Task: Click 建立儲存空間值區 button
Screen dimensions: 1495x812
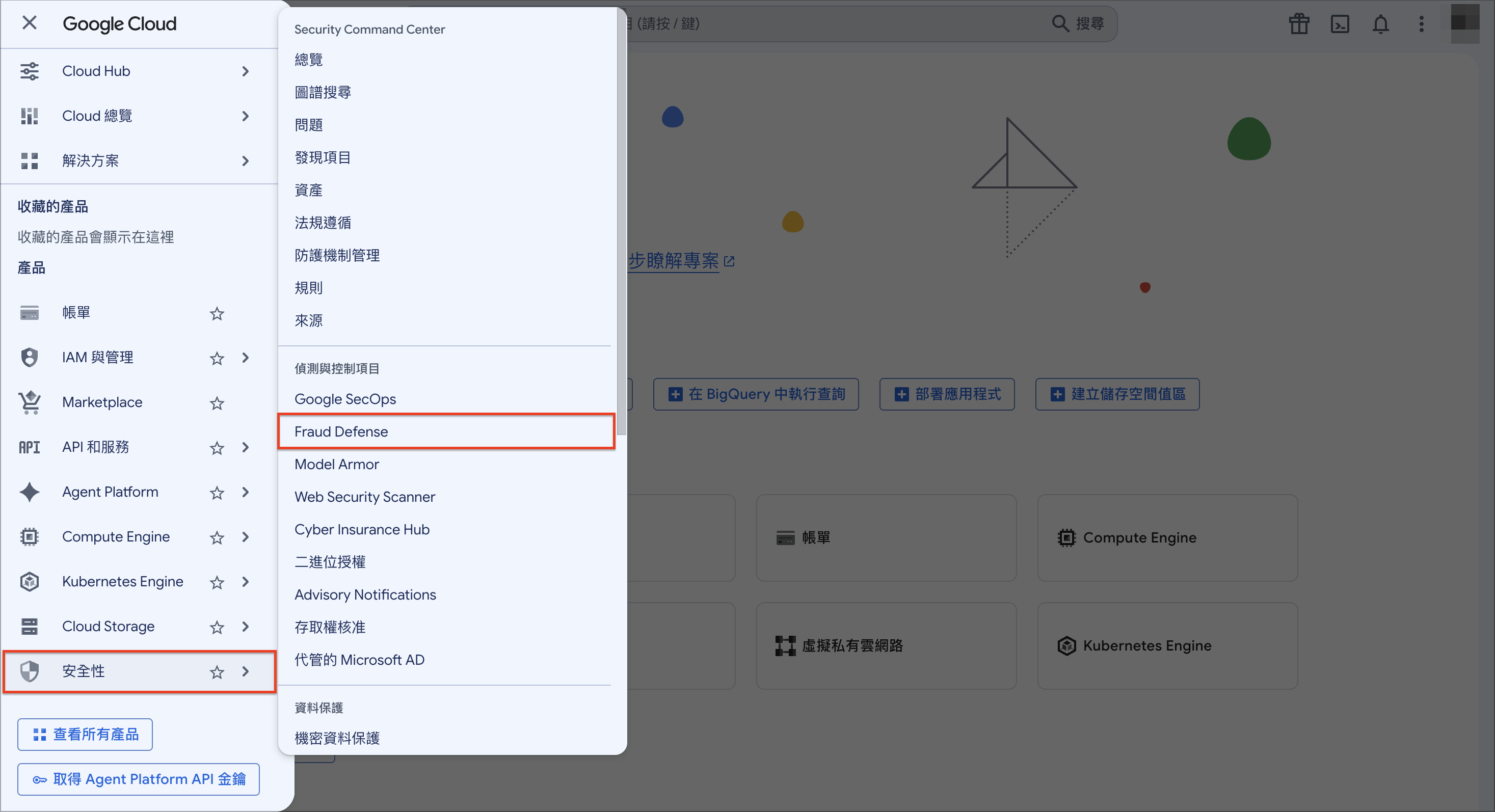Action: coord(1117,394)
